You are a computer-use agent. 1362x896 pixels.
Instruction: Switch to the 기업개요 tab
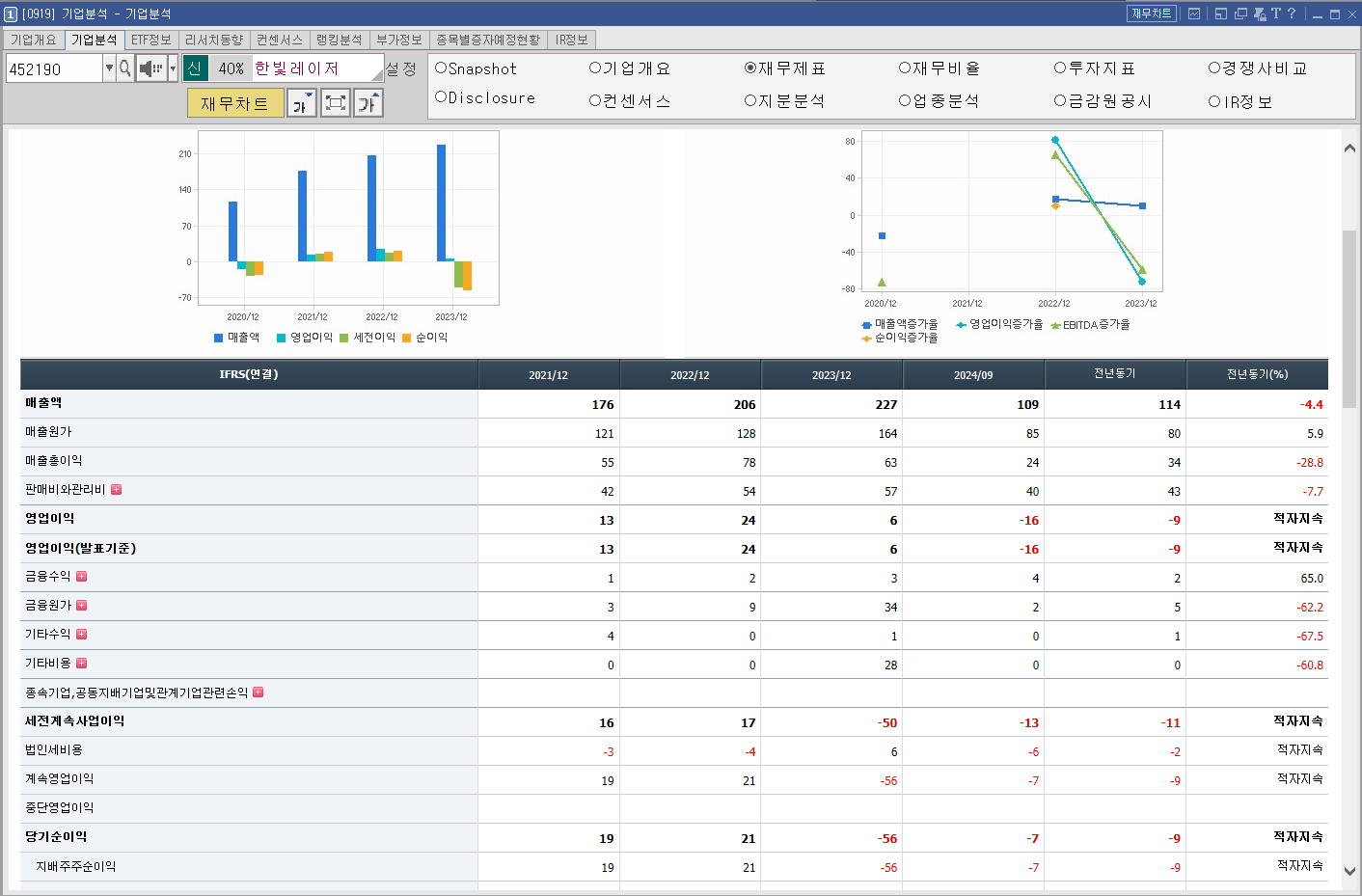click(x=34, y=40)
